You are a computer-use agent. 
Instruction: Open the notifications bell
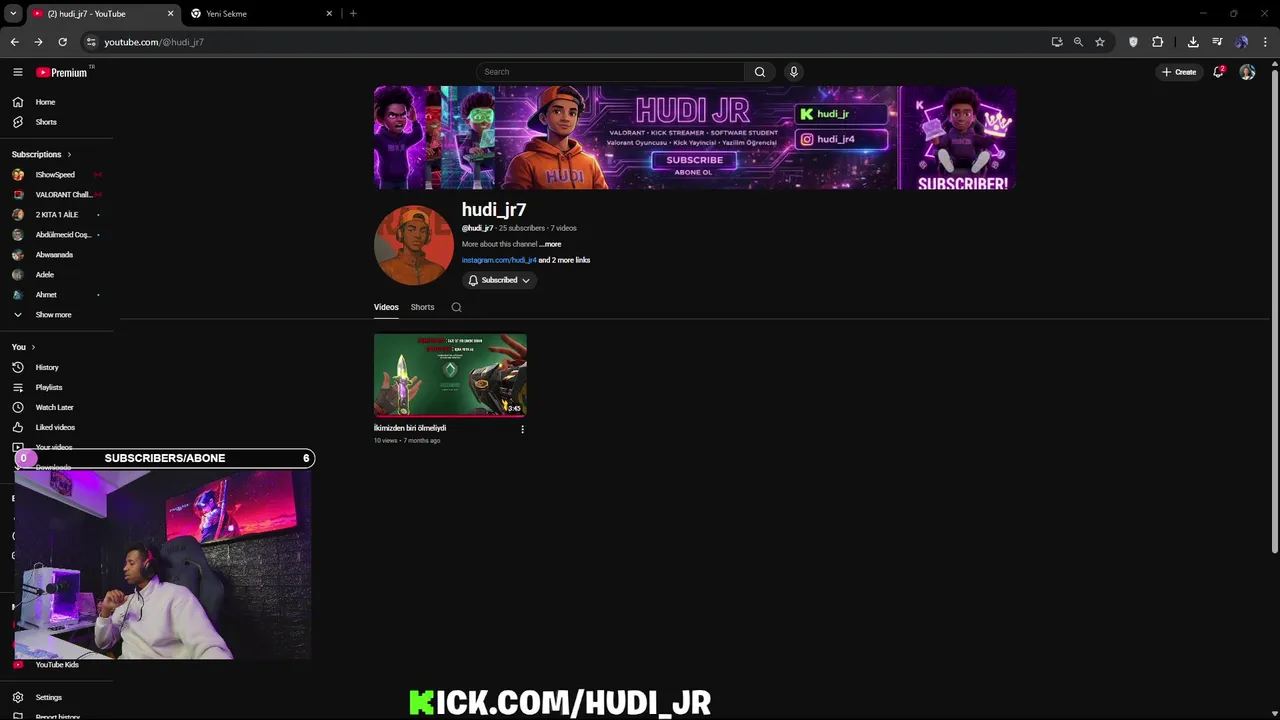coord(1218,72)
